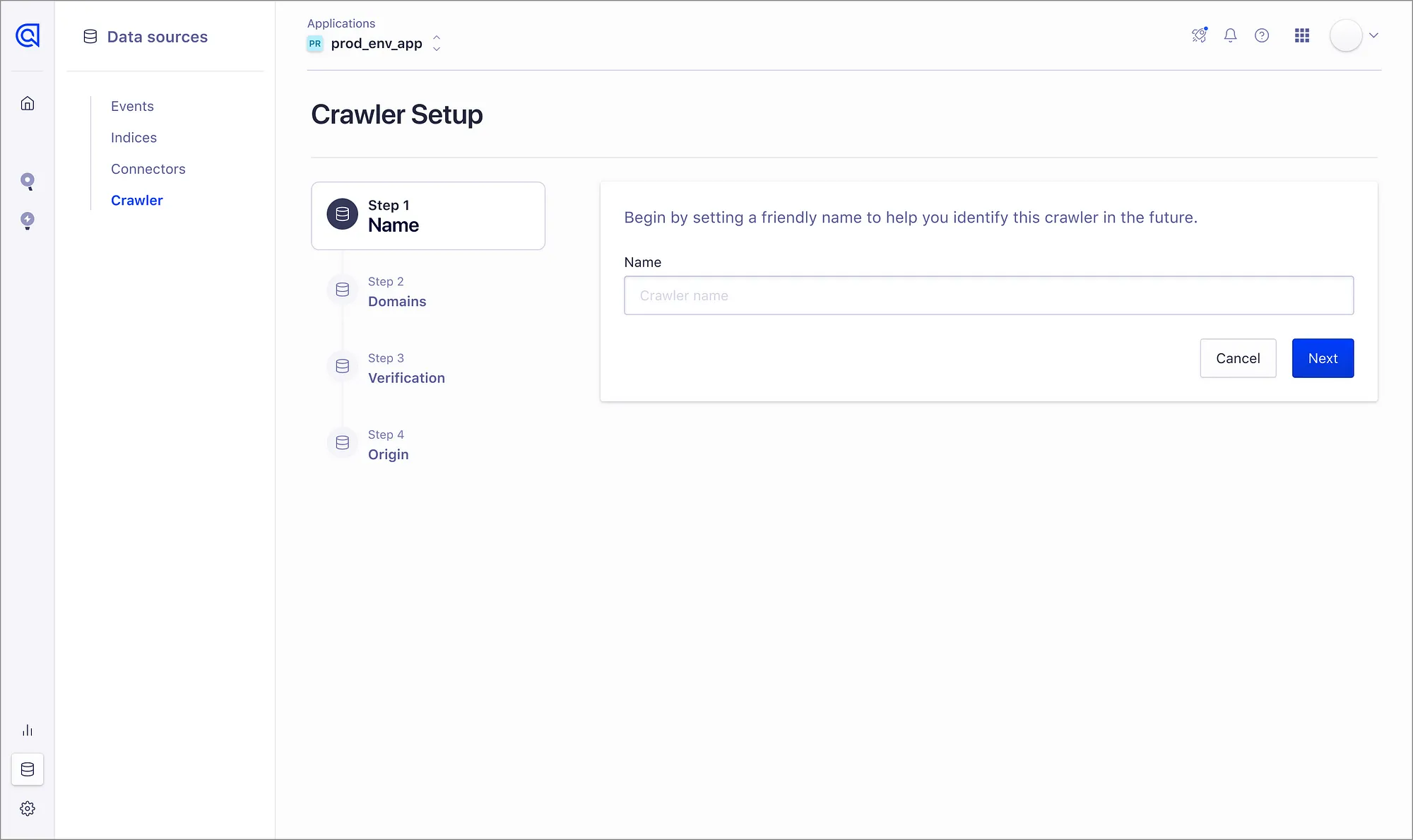The height and width of the screenshot is (840, 1413).
Task: Open notifications via the bell icon
Action: coord(1230,35)
